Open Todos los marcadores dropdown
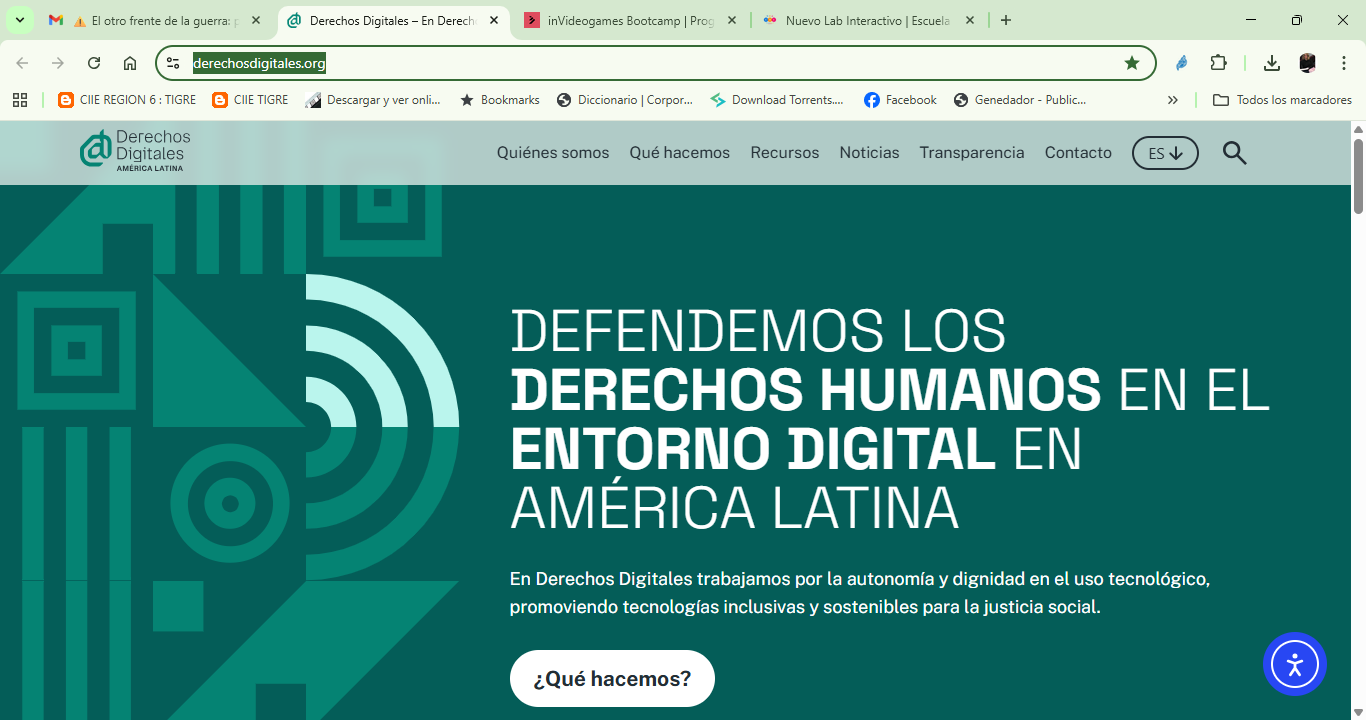1366x720 pixels. [x=1284, y=99]
